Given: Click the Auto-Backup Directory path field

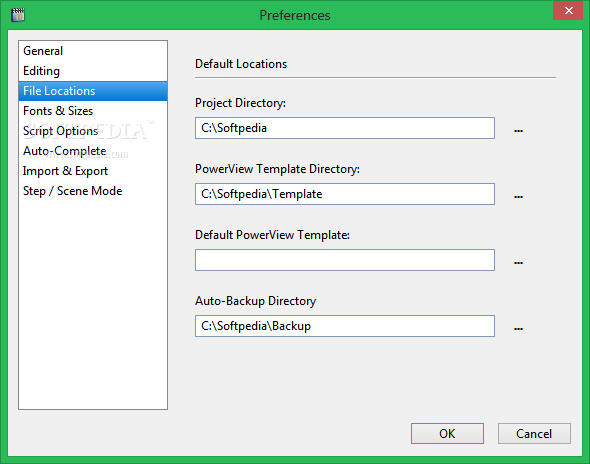Looking at the screenshot, I should tap(345, 326).
